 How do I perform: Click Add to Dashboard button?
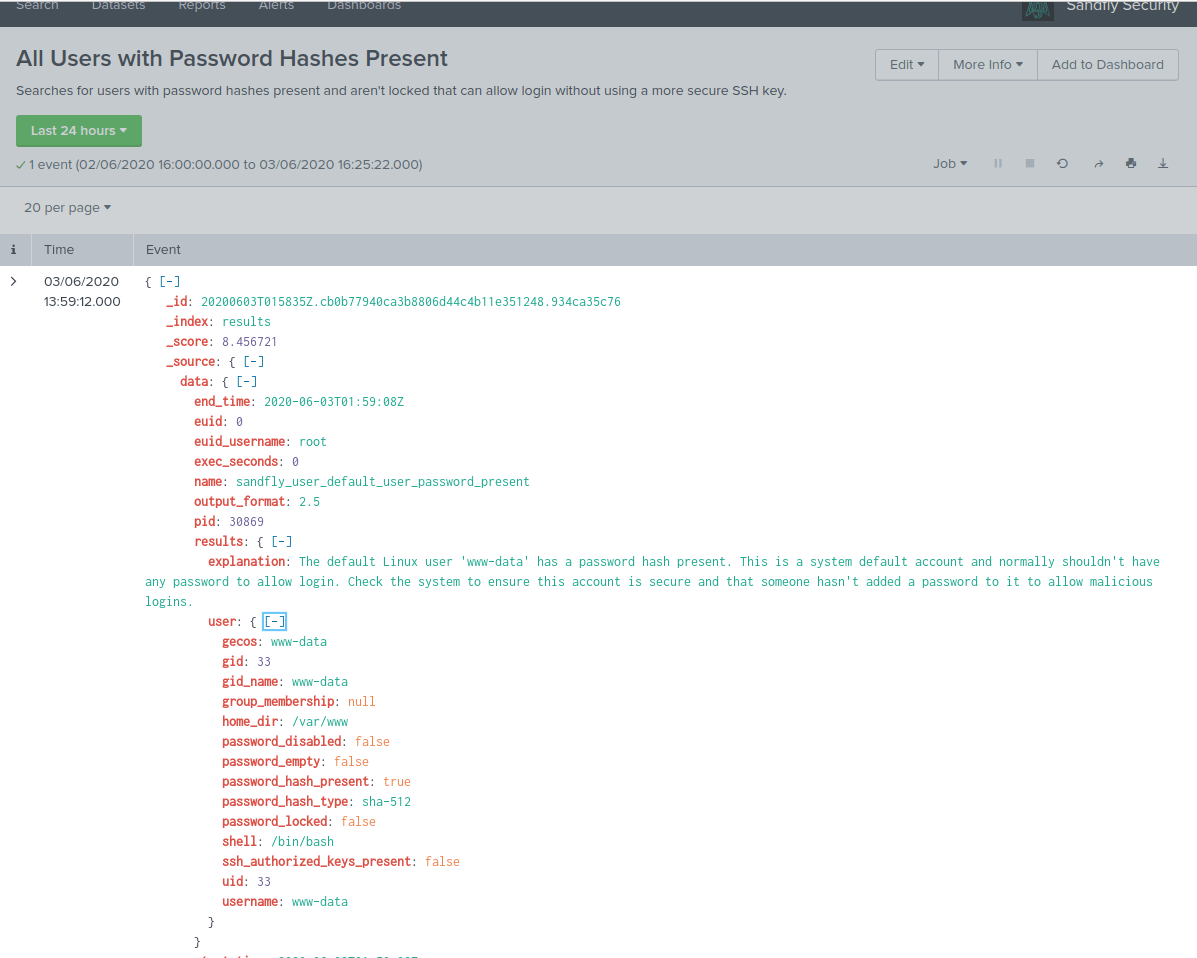click(x=1108, y=65)
